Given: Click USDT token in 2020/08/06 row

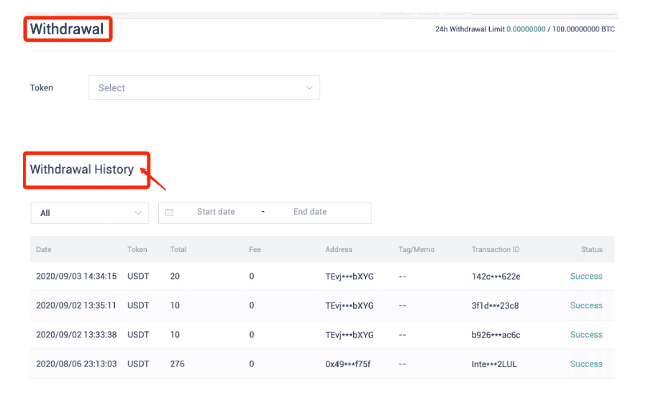Looking at the screenshot, I should click(x=138, y=364).
